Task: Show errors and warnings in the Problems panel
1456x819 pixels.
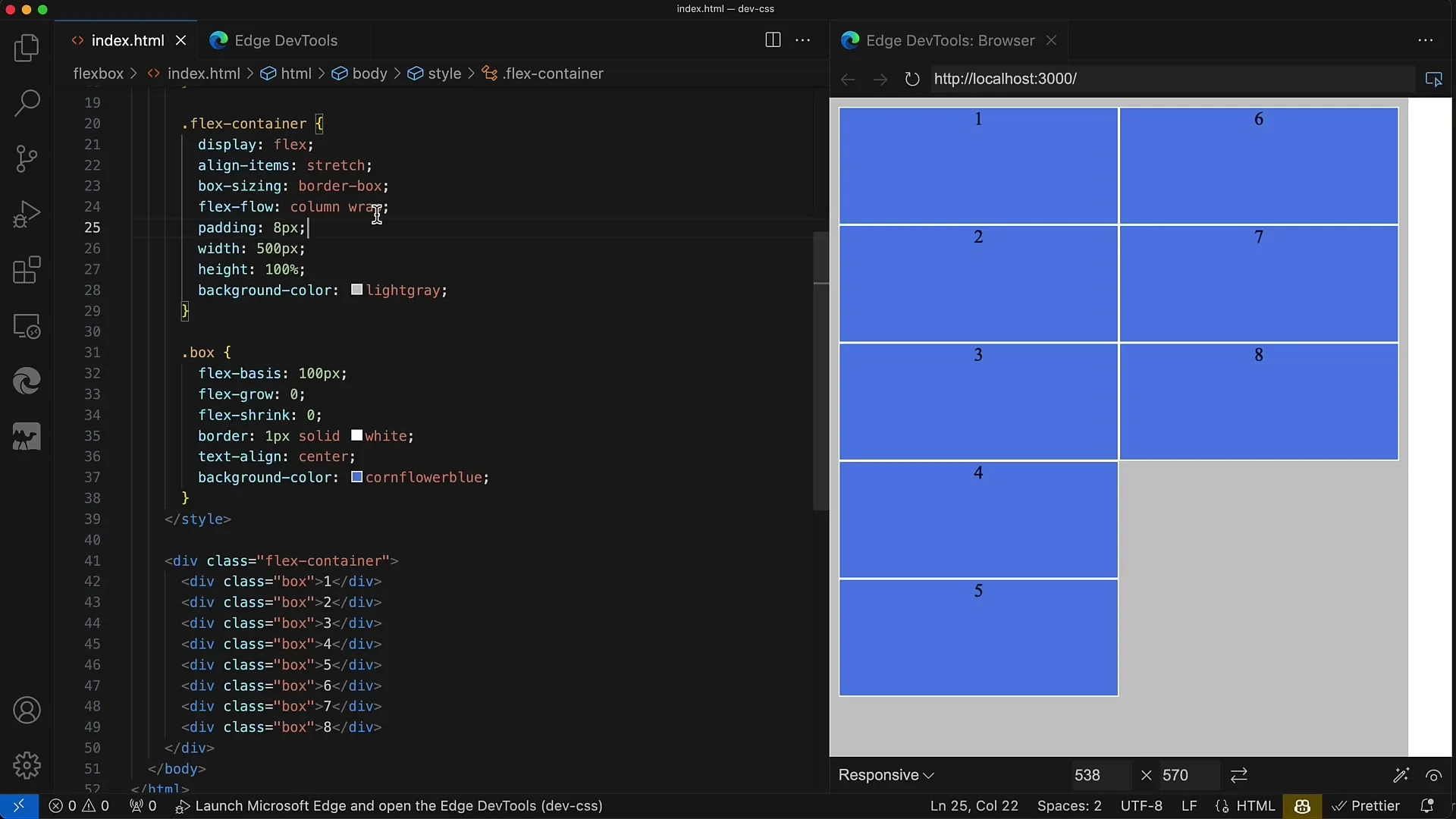Action: pyautogui.click(x=79, y=806)
